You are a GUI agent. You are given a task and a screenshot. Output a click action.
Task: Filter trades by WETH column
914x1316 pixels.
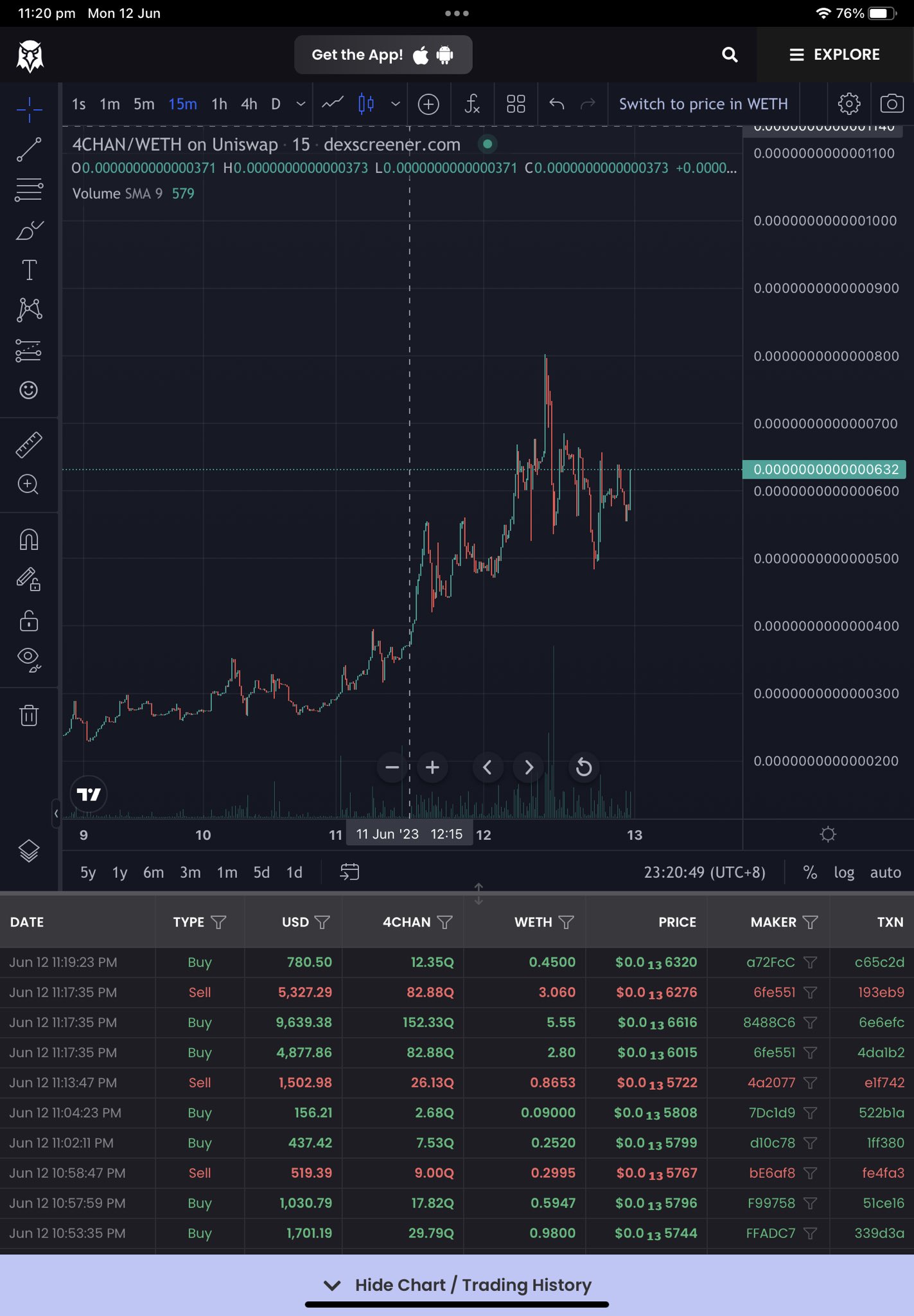566,922
